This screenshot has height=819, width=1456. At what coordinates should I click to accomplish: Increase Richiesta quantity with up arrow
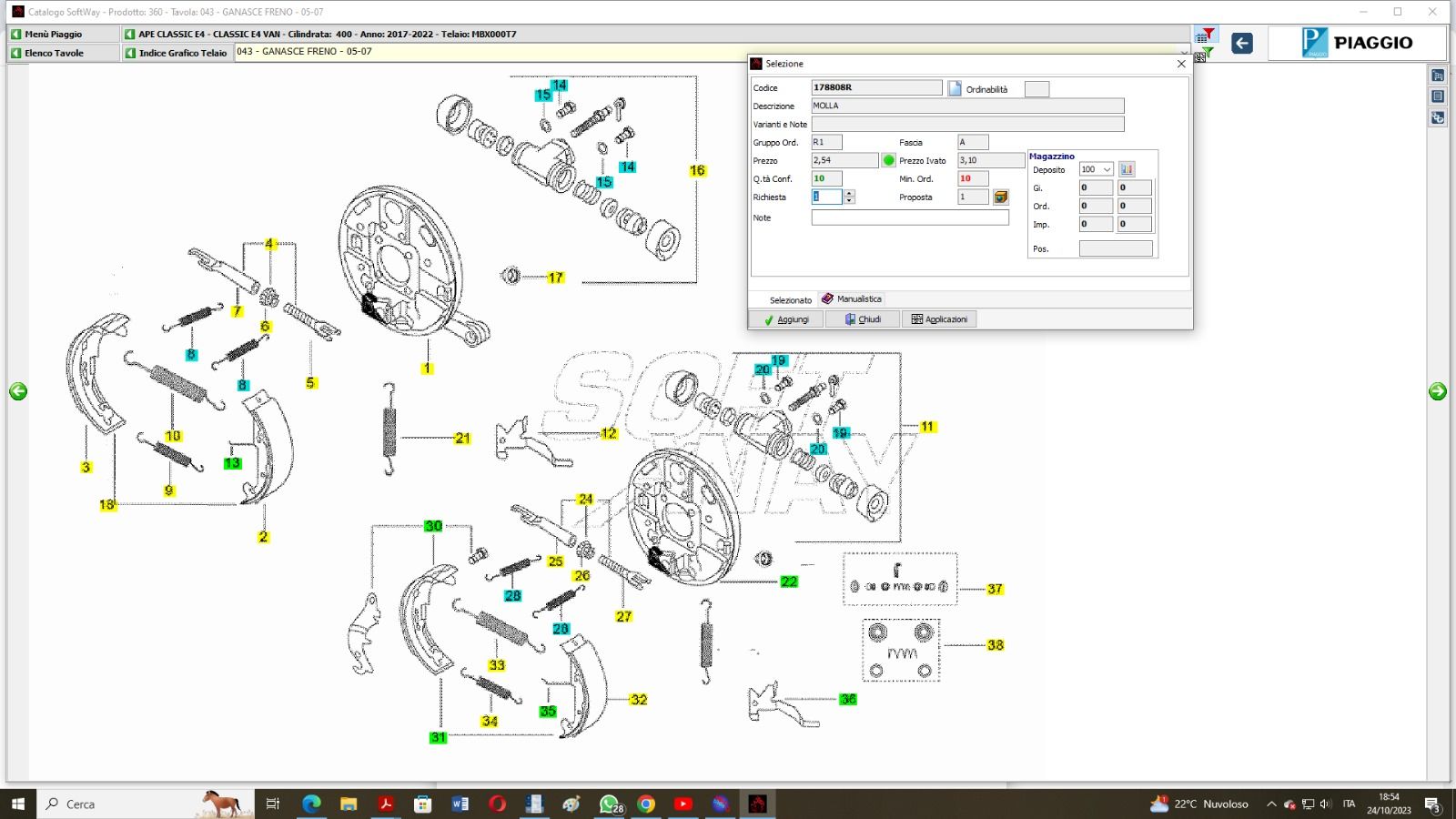(849, 193)
